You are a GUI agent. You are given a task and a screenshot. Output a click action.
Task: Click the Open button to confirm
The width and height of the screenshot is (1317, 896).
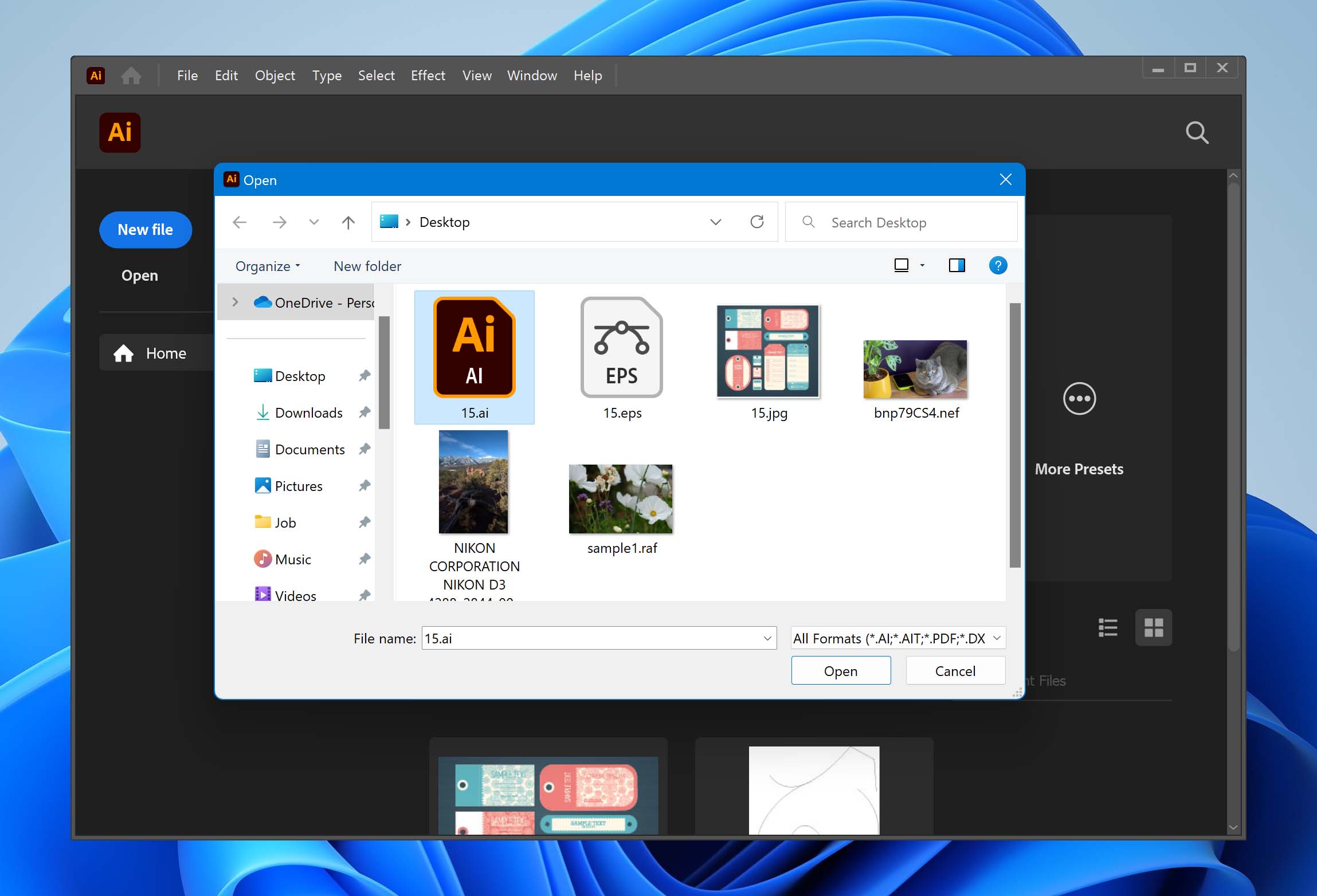840,670
